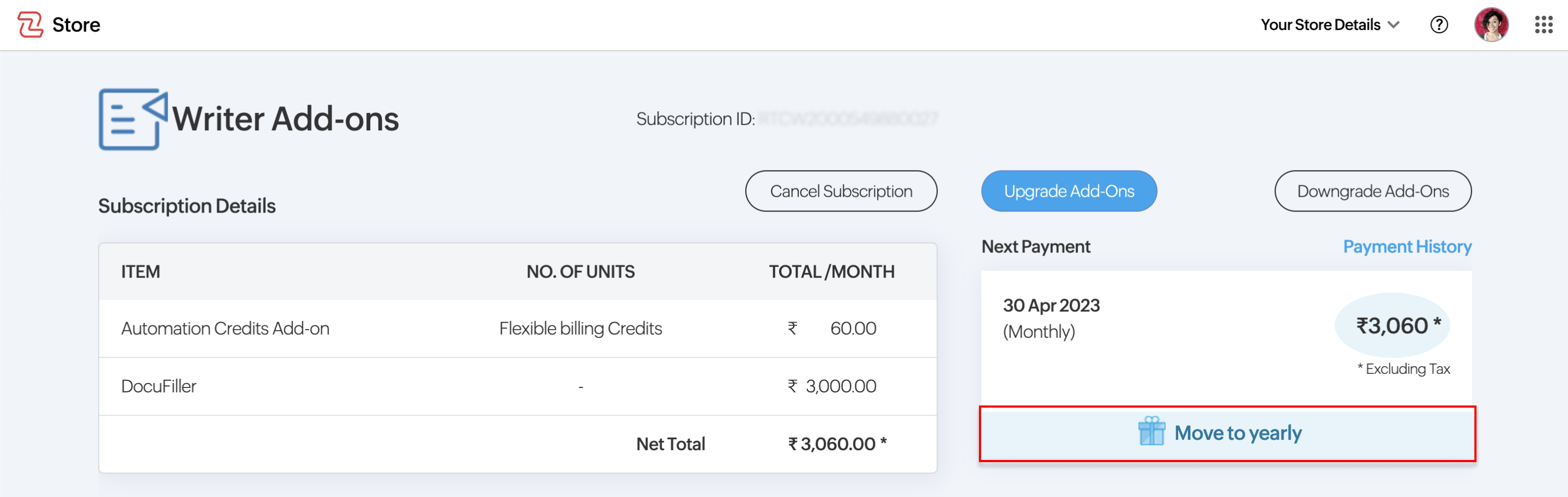1568x497 pixels.
Task: Open the Payment History link
Action: (1407, 247)
